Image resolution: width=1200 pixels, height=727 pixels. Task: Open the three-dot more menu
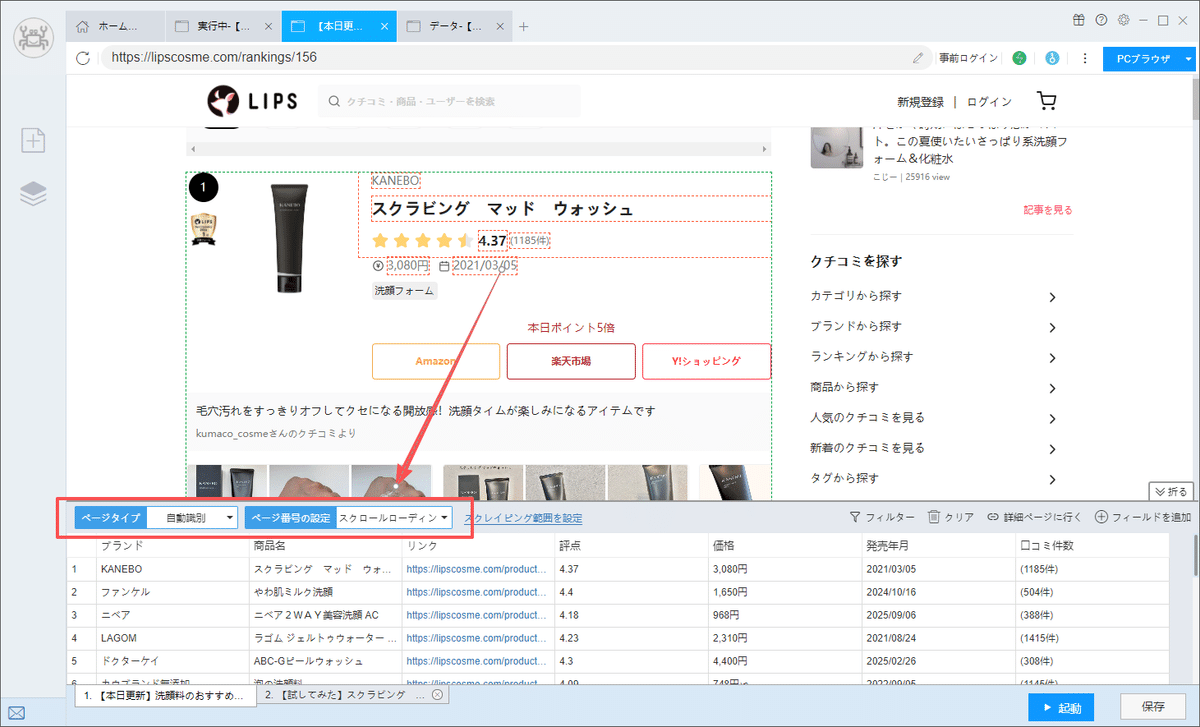[1085, 58]
